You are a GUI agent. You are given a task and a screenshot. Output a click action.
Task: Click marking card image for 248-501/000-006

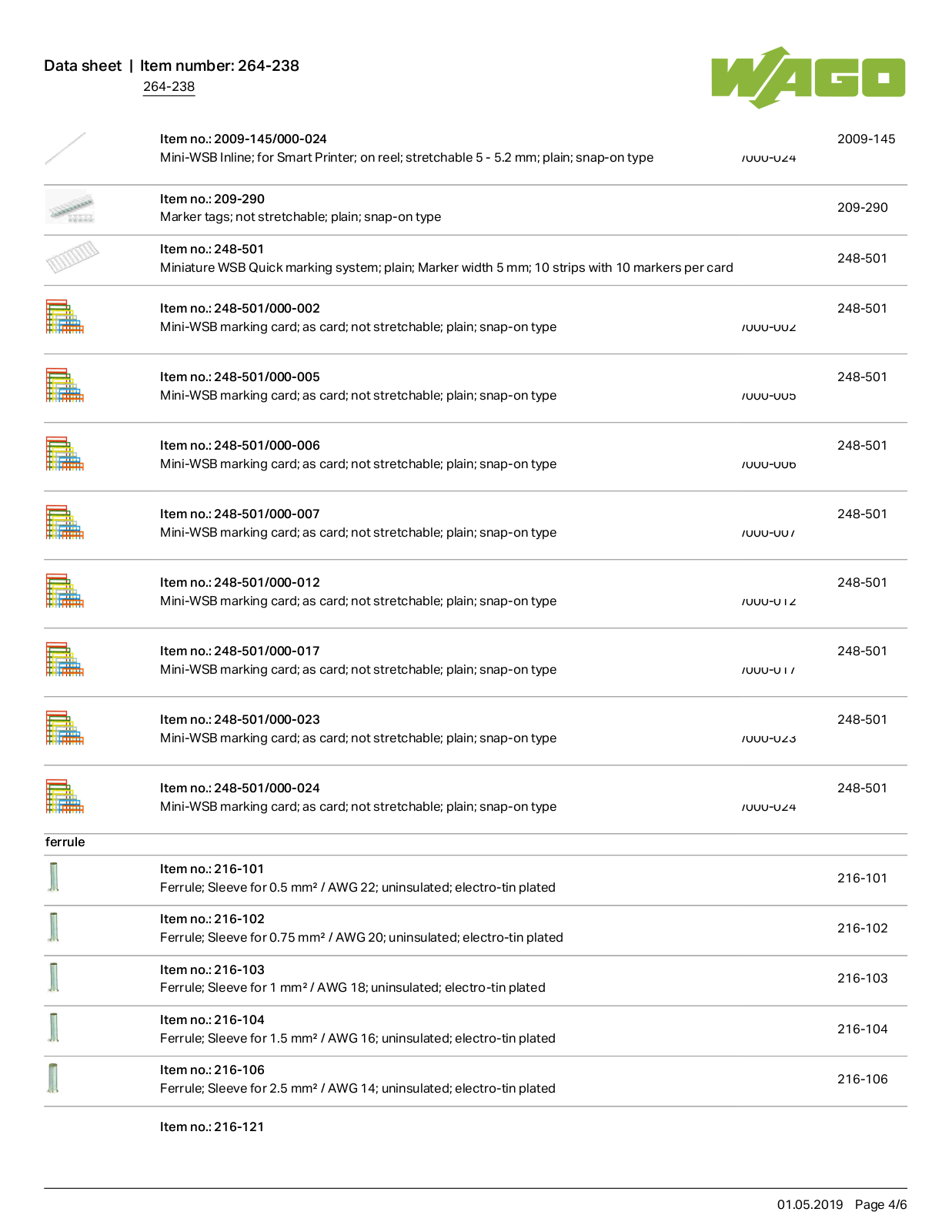coord(65,454)
